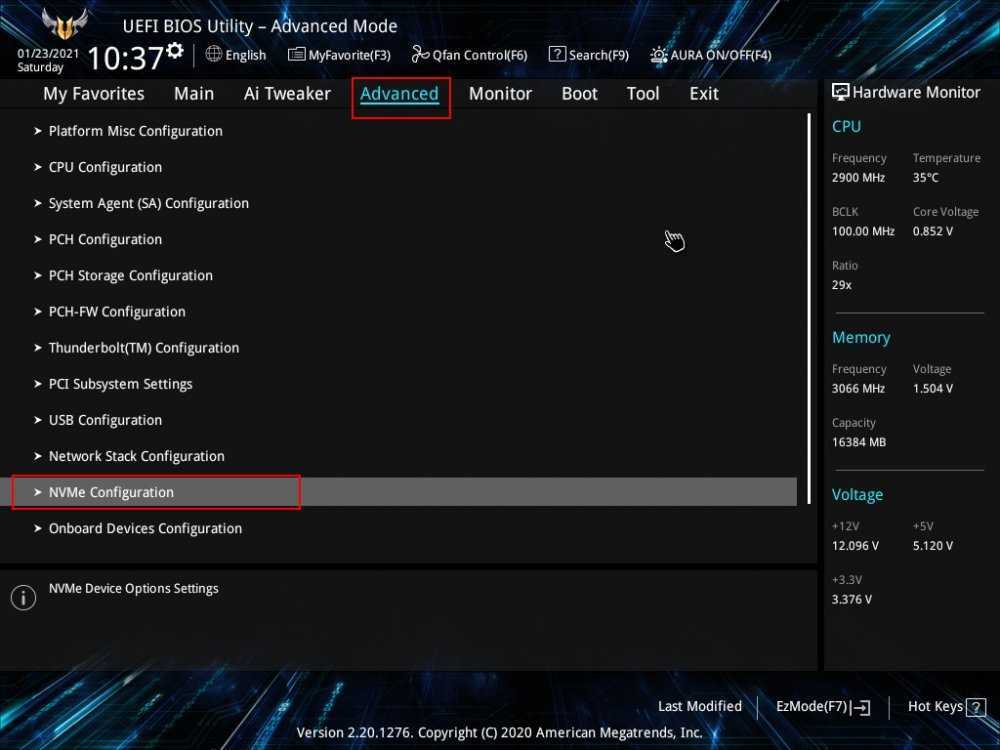Click the Hardware Monitor display icon
This screenshot has height=750, width=1000.
[x=840, y=92]
